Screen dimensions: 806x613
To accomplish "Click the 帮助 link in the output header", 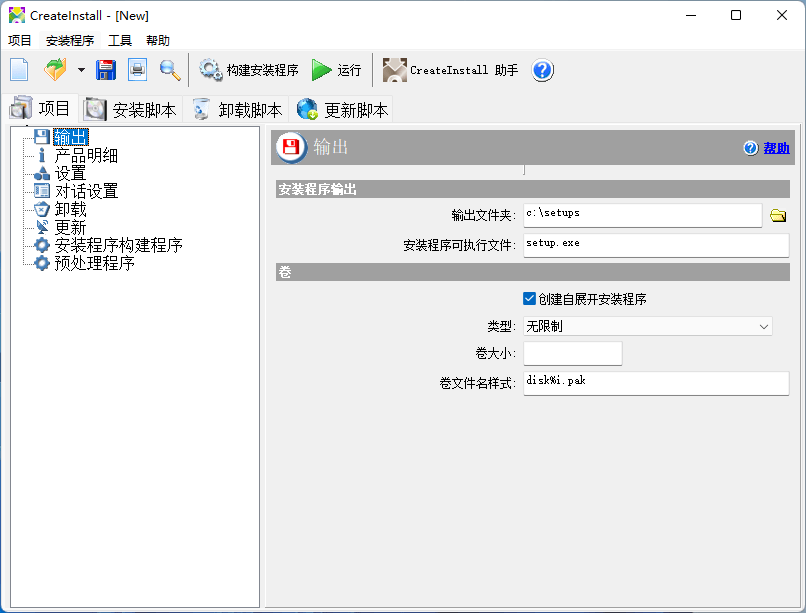I will pyautogui.click(x=776, y=148).
